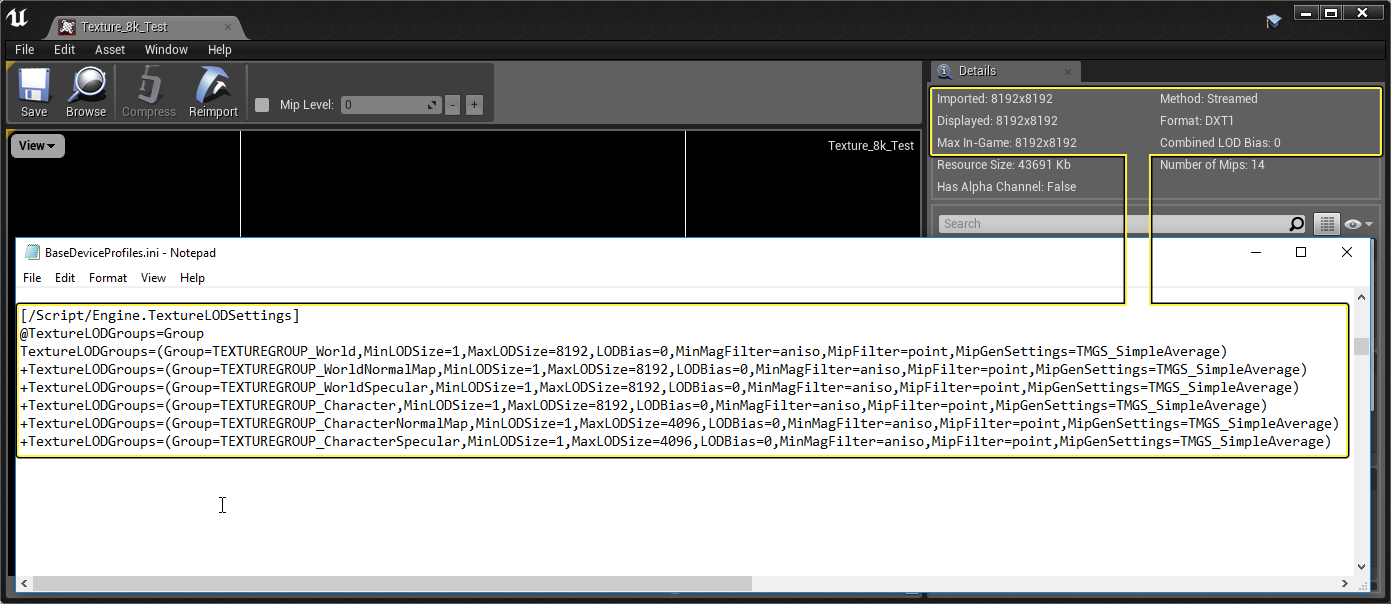
Task: Decrease Mip Level with minus button
Action: tap(453, 105)
